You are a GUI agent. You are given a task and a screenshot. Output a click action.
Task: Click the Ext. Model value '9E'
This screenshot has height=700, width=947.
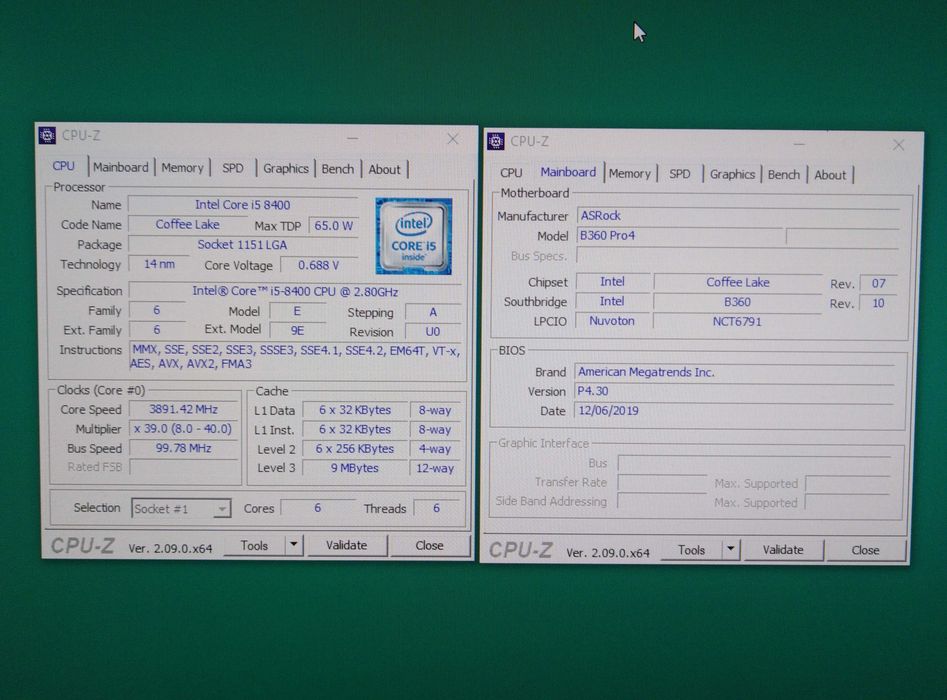[x=297, y=330]
